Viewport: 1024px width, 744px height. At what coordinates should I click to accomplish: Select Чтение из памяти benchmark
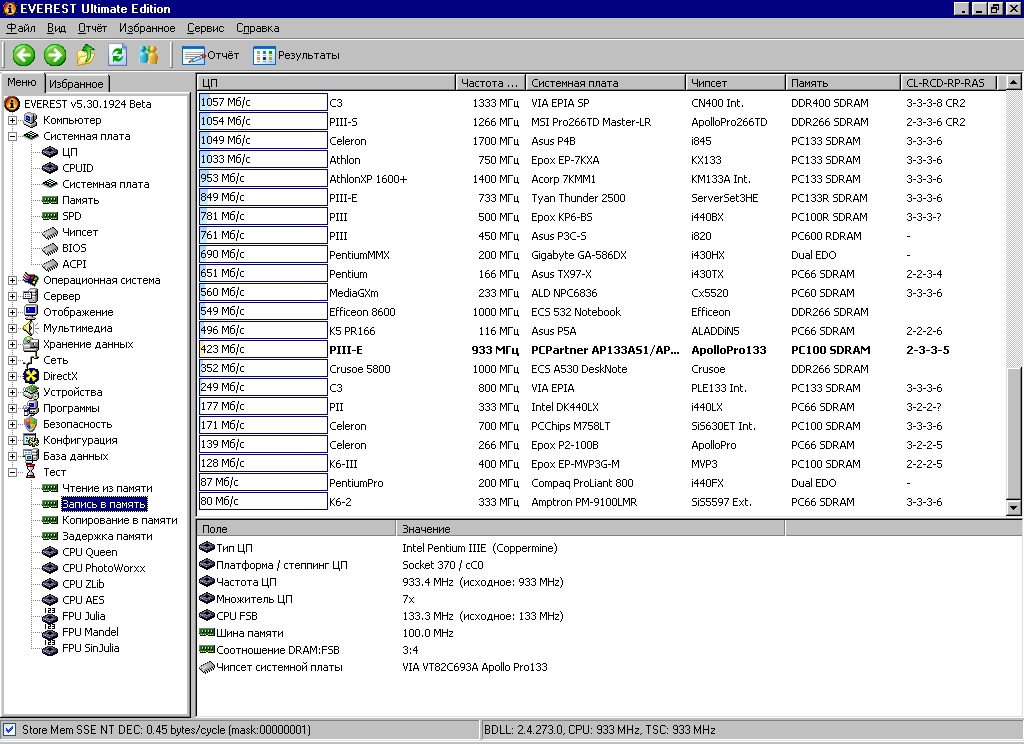[106, 488]
